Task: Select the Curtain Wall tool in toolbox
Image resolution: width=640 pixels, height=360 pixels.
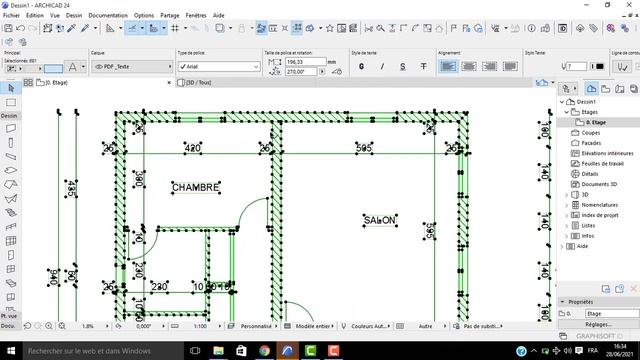Action: pos(11,241)
